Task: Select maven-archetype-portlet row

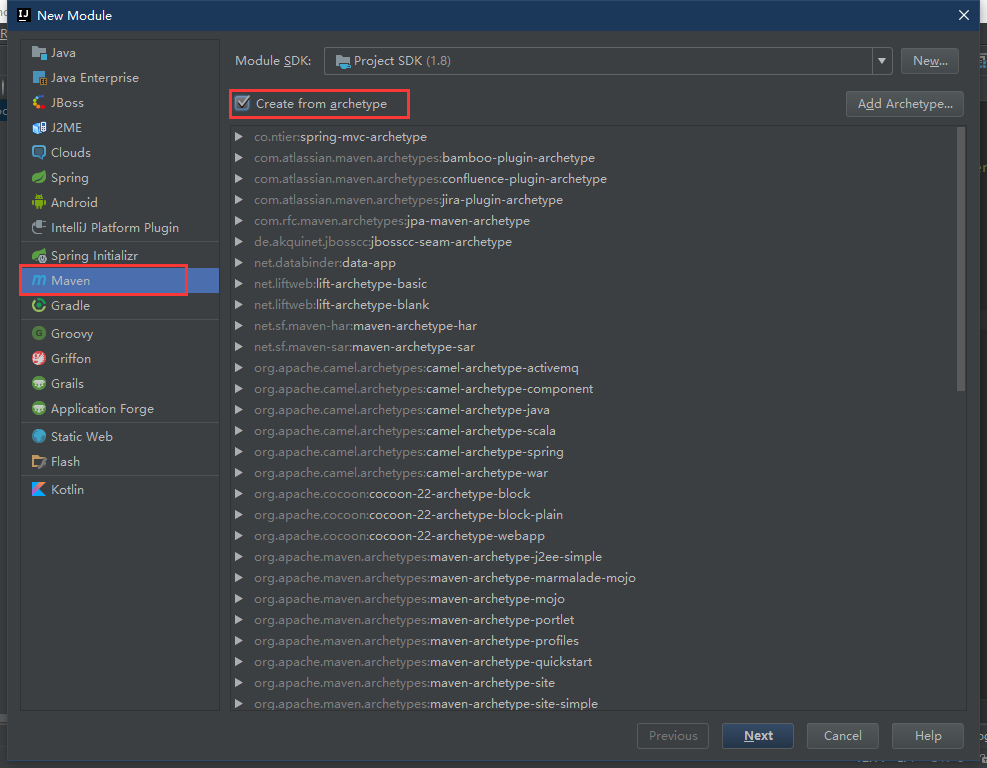Action: pos(594,619)
